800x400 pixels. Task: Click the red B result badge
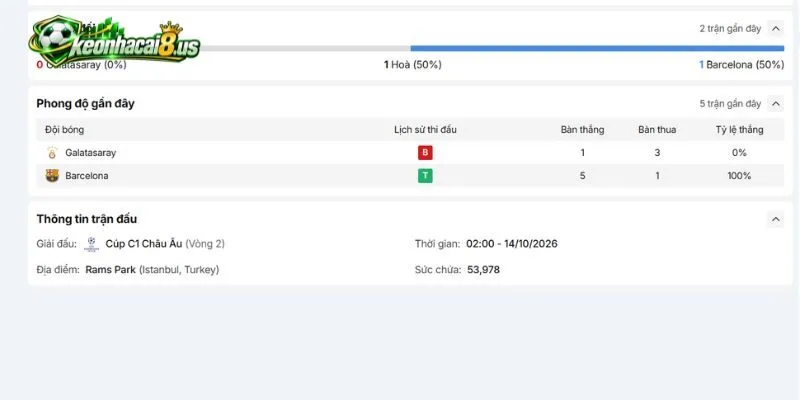(x=425, y=153)
